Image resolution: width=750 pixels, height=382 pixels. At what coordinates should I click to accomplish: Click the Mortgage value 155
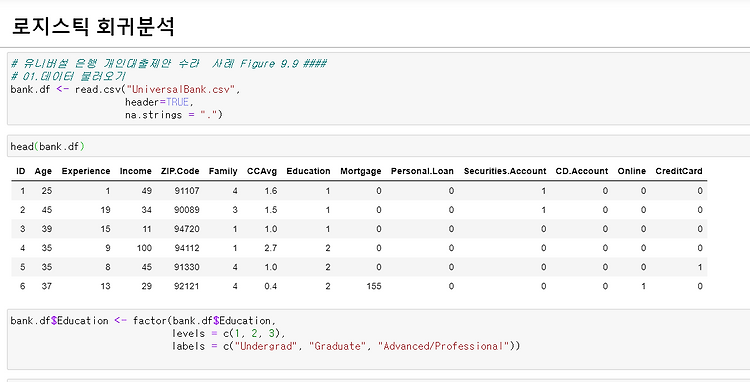[x=374, y=286]
